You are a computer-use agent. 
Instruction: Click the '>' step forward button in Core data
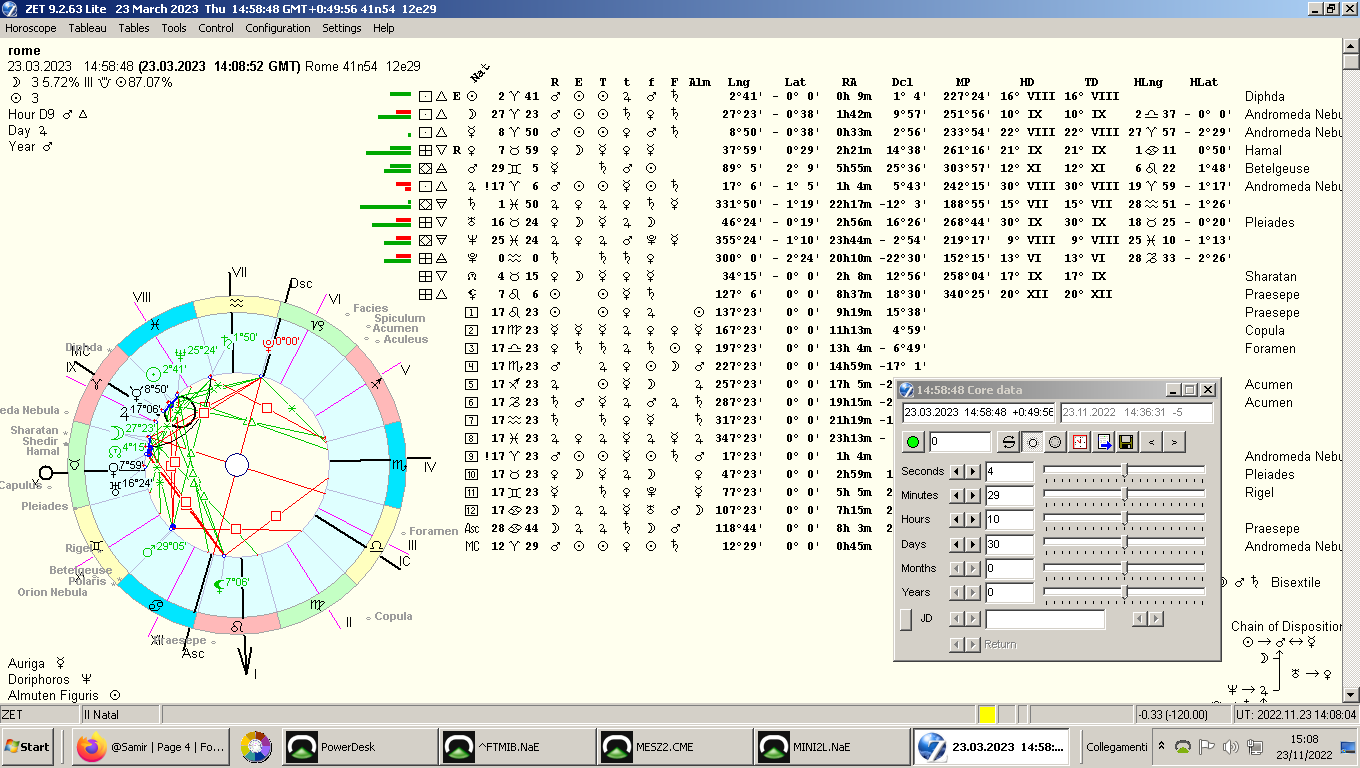1174,442
